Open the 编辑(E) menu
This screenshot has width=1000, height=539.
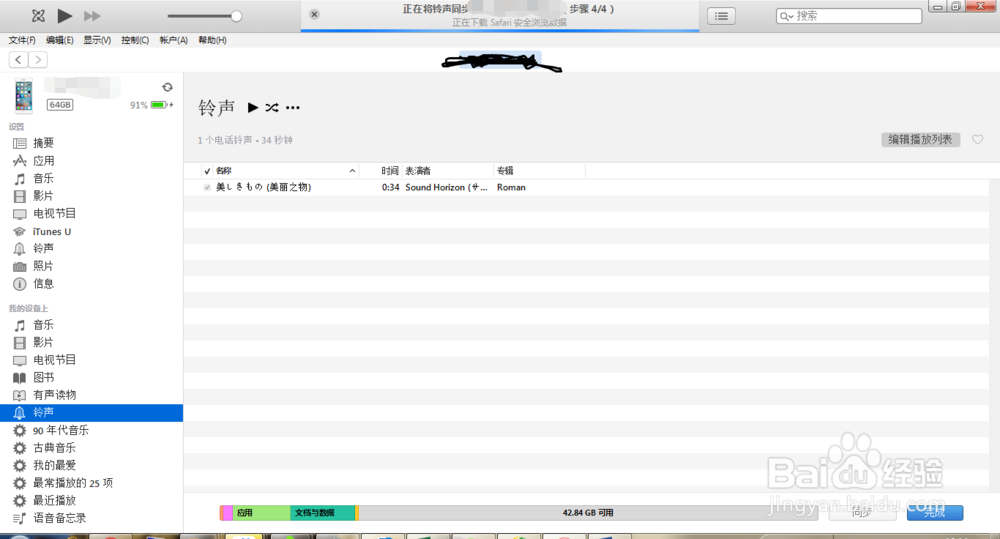59,40
